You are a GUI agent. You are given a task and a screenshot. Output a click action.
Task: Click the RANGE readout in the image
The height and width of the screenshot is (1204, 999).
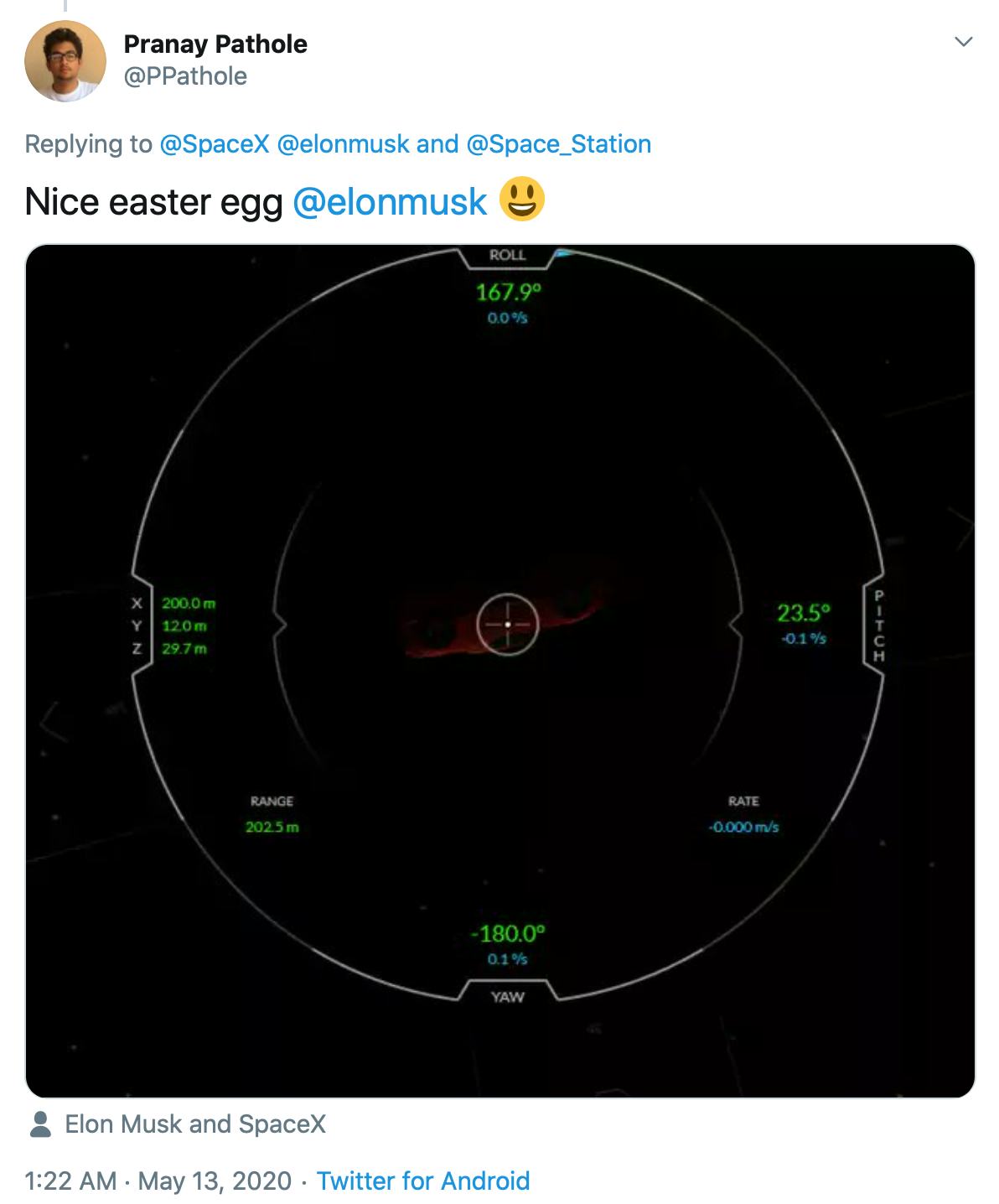272,815
